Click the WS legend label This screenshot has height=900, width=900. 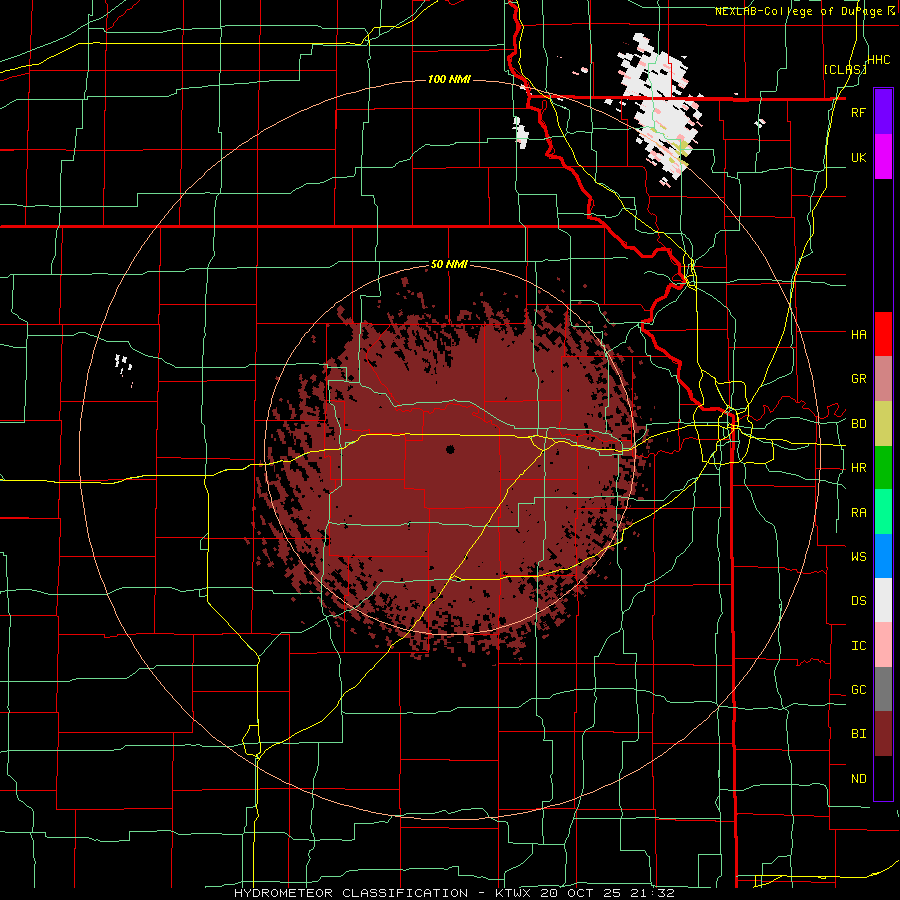tap(858, 557)
